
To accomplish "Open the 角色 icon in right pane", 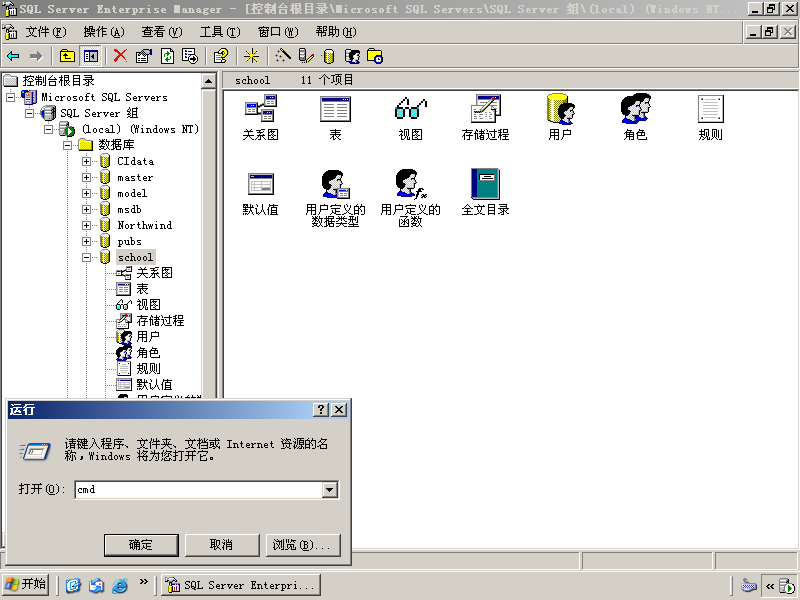I will (x=635, y=118).
